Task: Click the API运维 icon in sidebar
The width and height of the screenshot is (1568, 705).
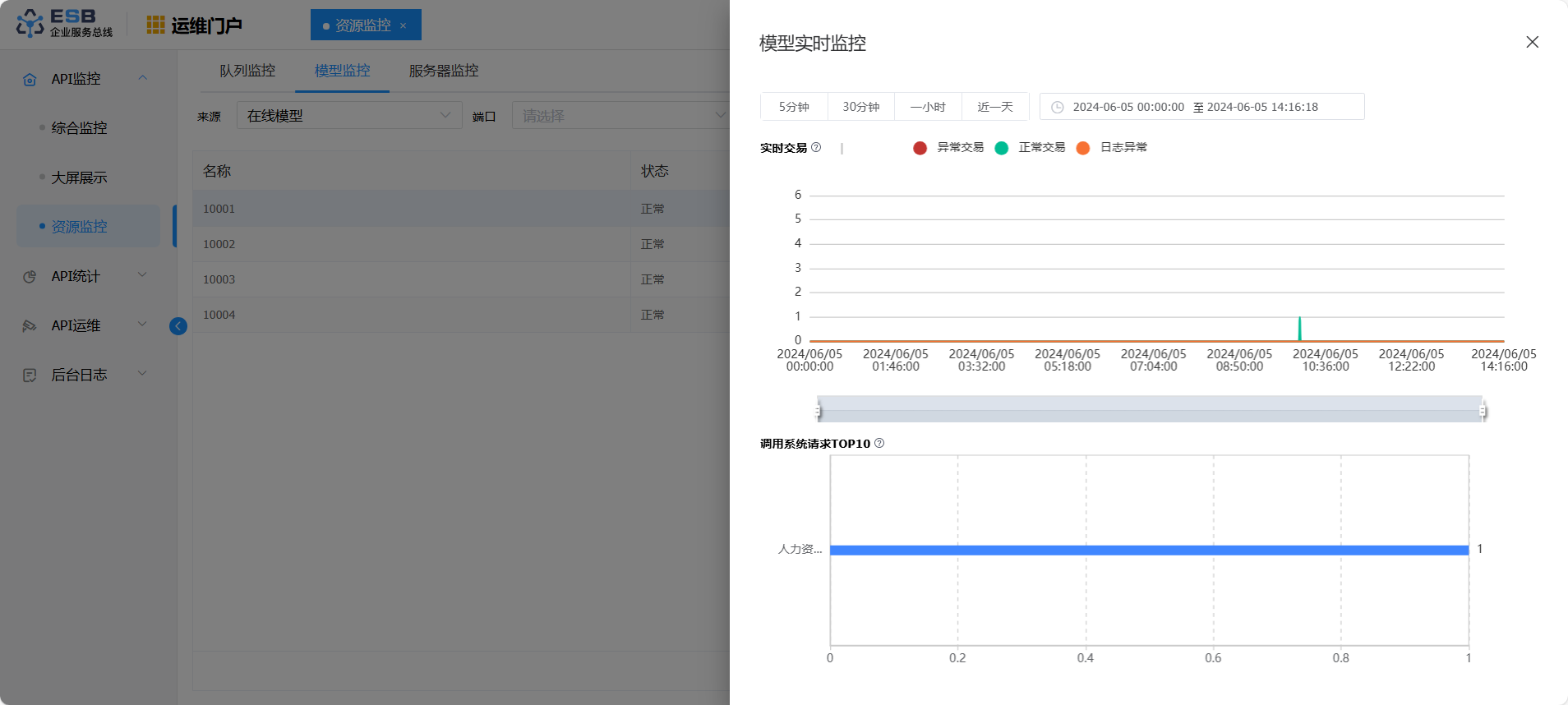Action: pos(30,326)
